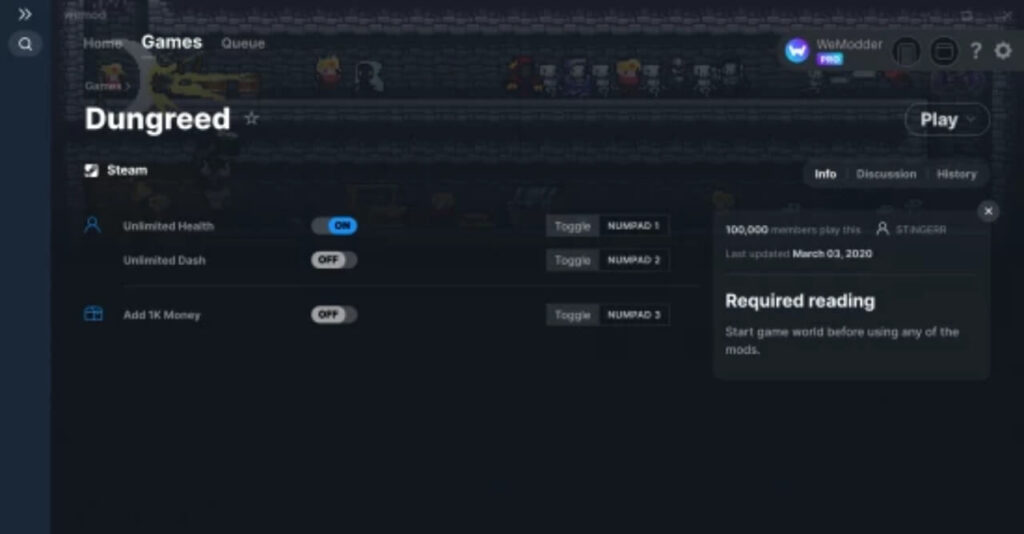Switch to the Discussion tab
1024x534 pixels.
(x=886, y=174)
